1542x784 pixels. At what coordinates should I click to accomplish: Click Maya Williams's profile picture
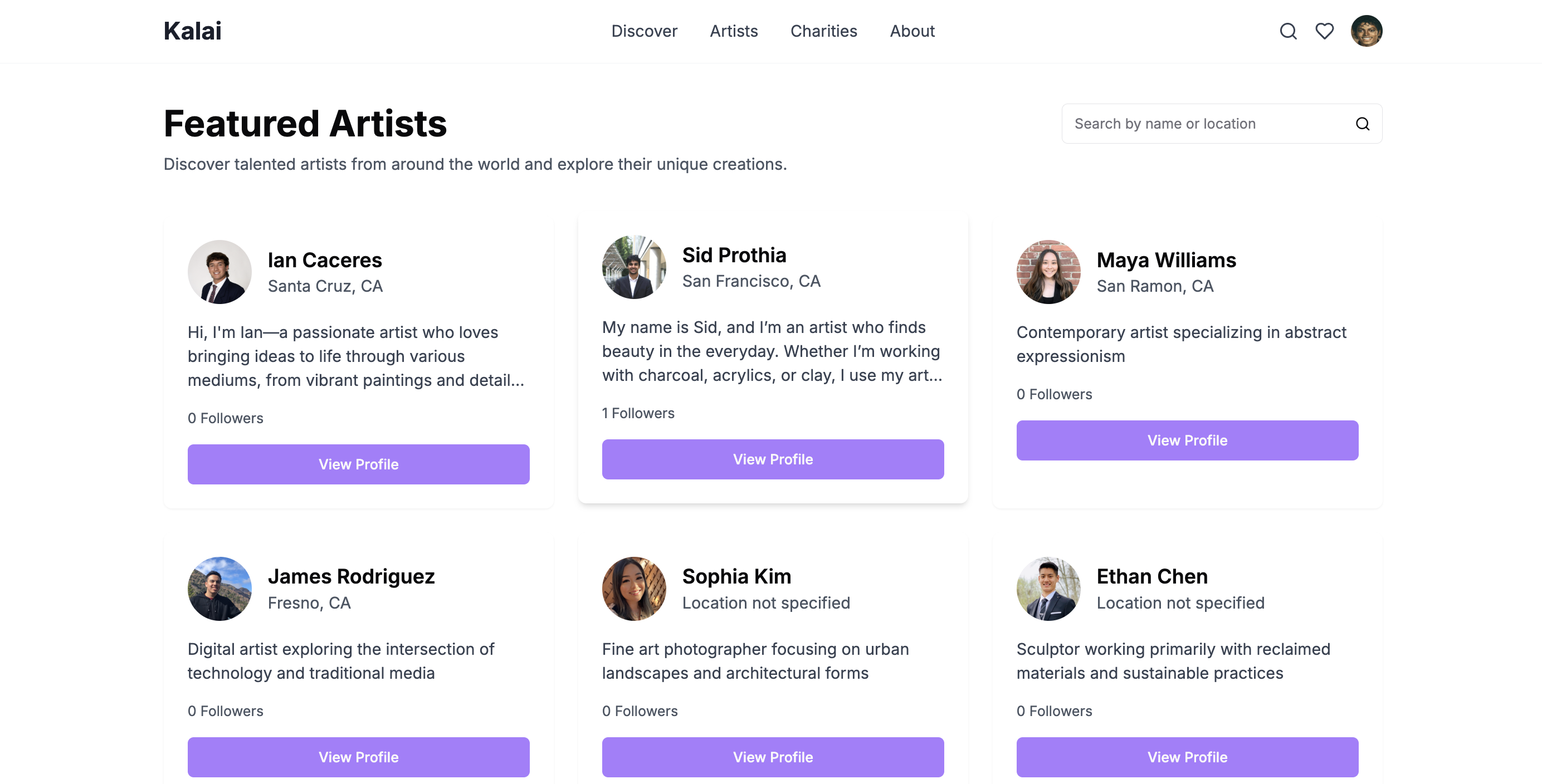(x=1048, y=272)
